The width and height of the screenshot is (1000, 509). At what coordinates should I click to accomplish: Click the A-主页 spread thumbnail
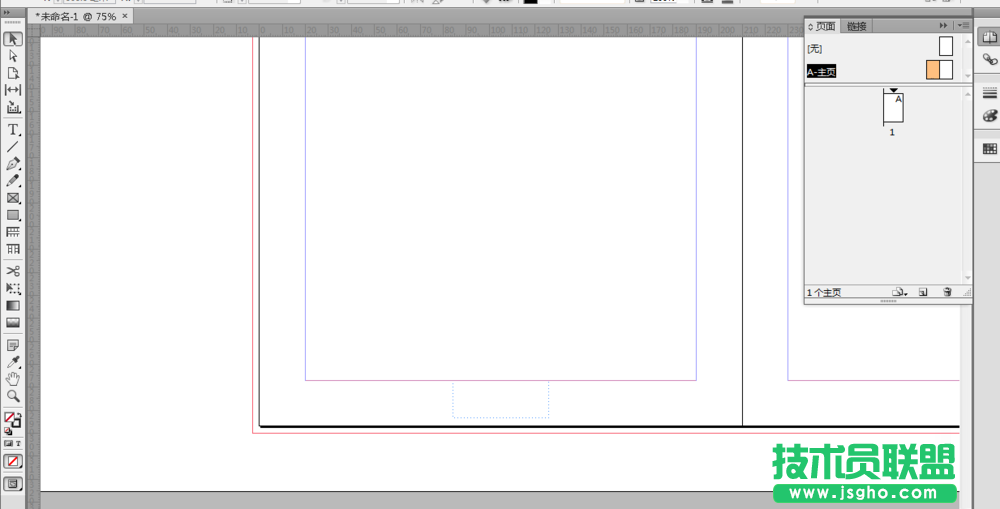point(939,70)
